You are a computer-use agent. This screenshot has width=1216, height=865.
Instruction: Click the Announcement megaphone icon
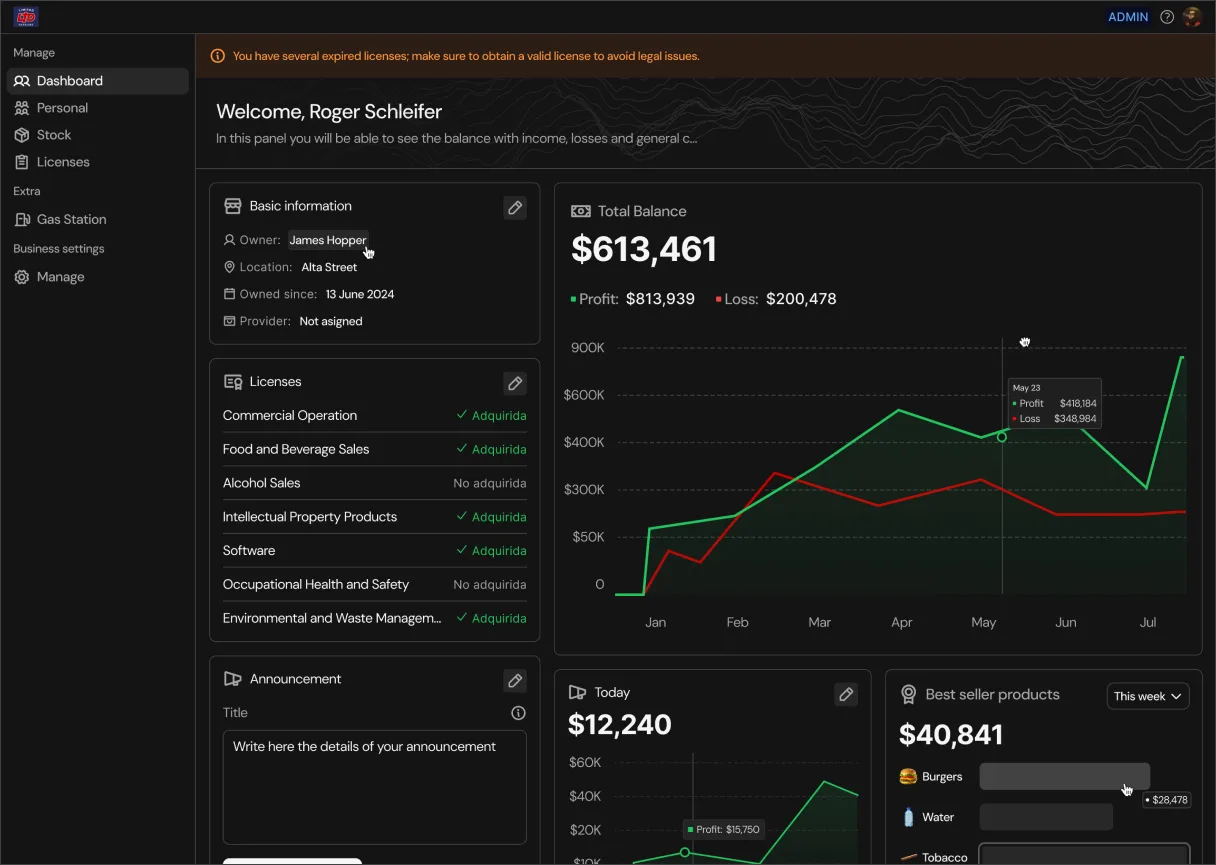pos(233,679)
